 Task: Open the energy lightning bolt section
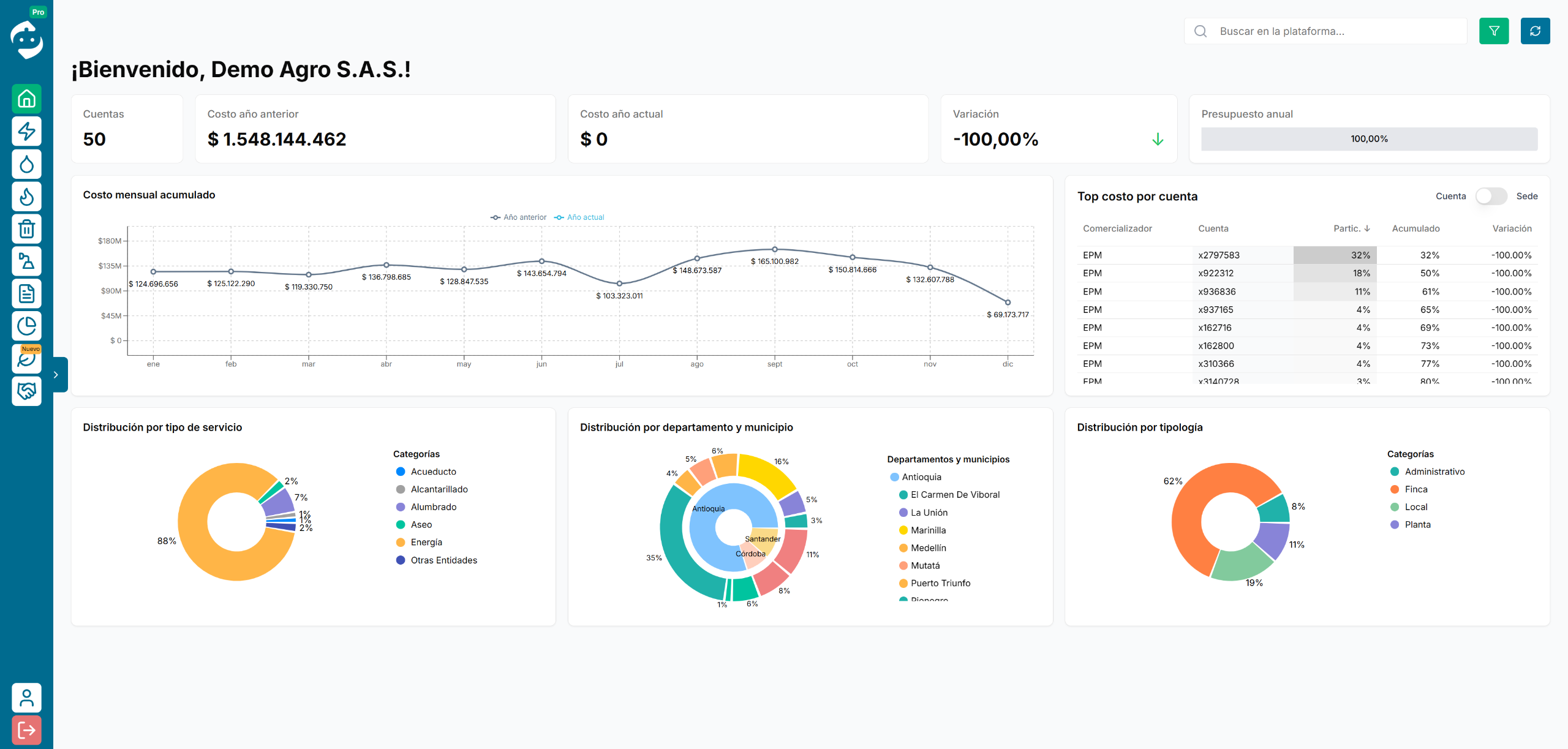26,131
